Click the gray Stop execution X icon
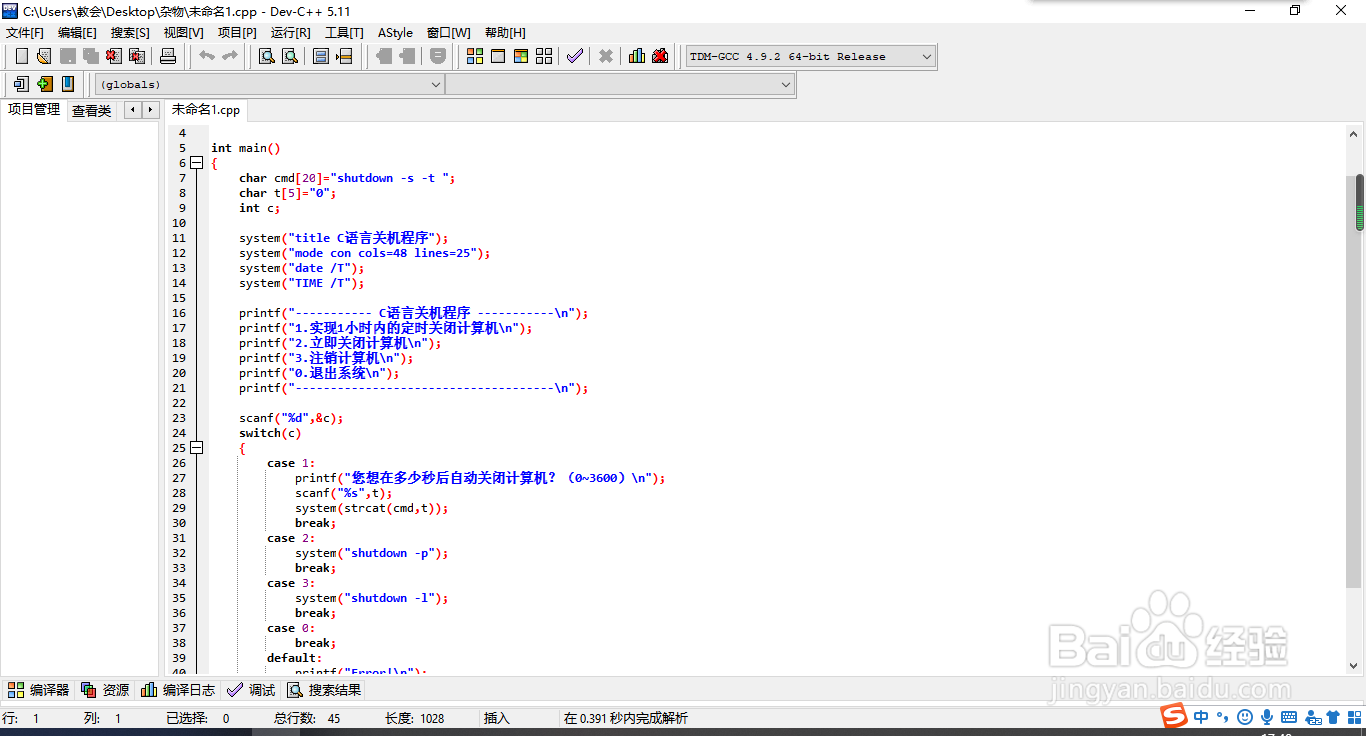 tap(606, 56)
